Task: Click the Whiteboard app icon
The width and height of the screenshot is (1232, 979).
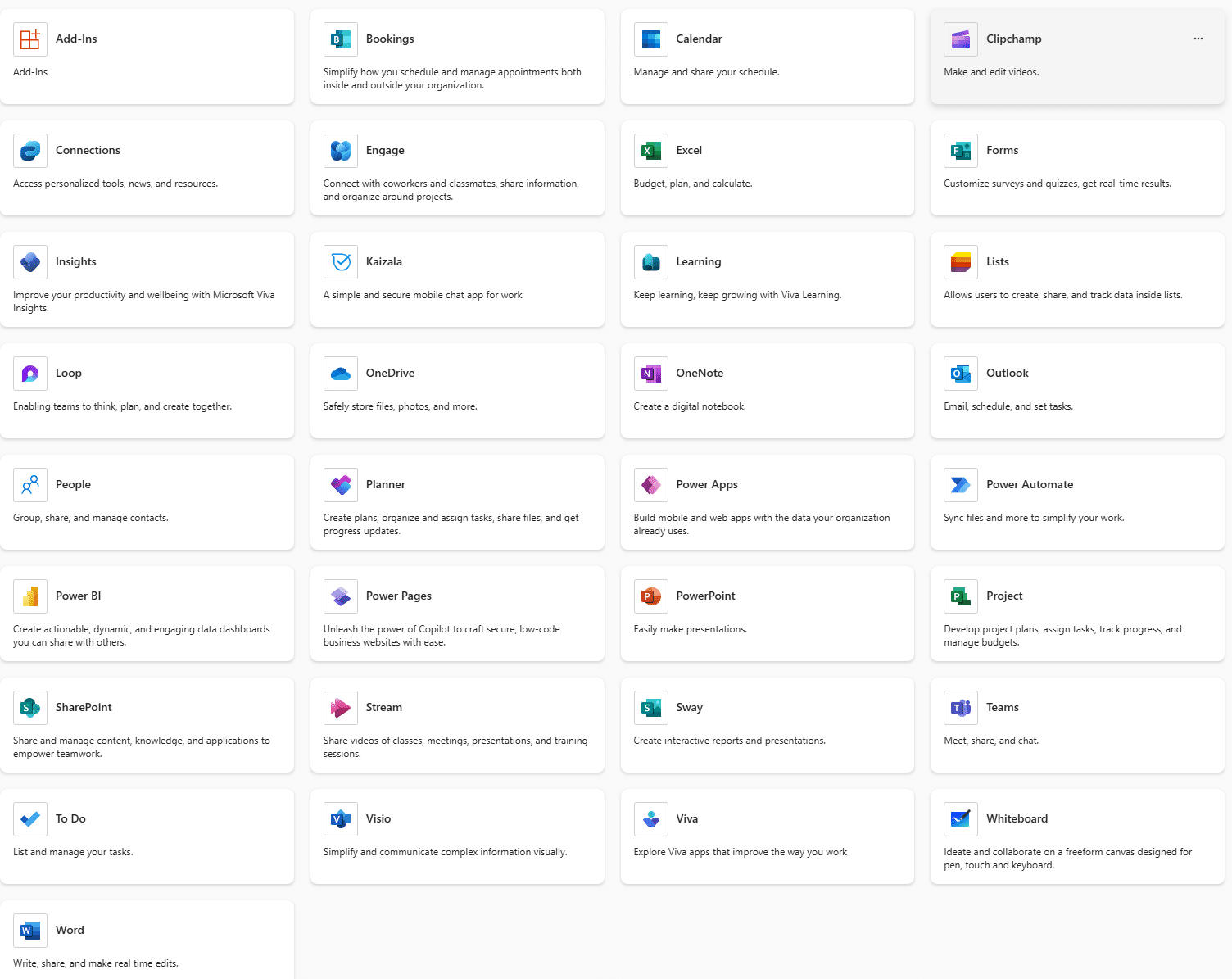Action: 961,819
